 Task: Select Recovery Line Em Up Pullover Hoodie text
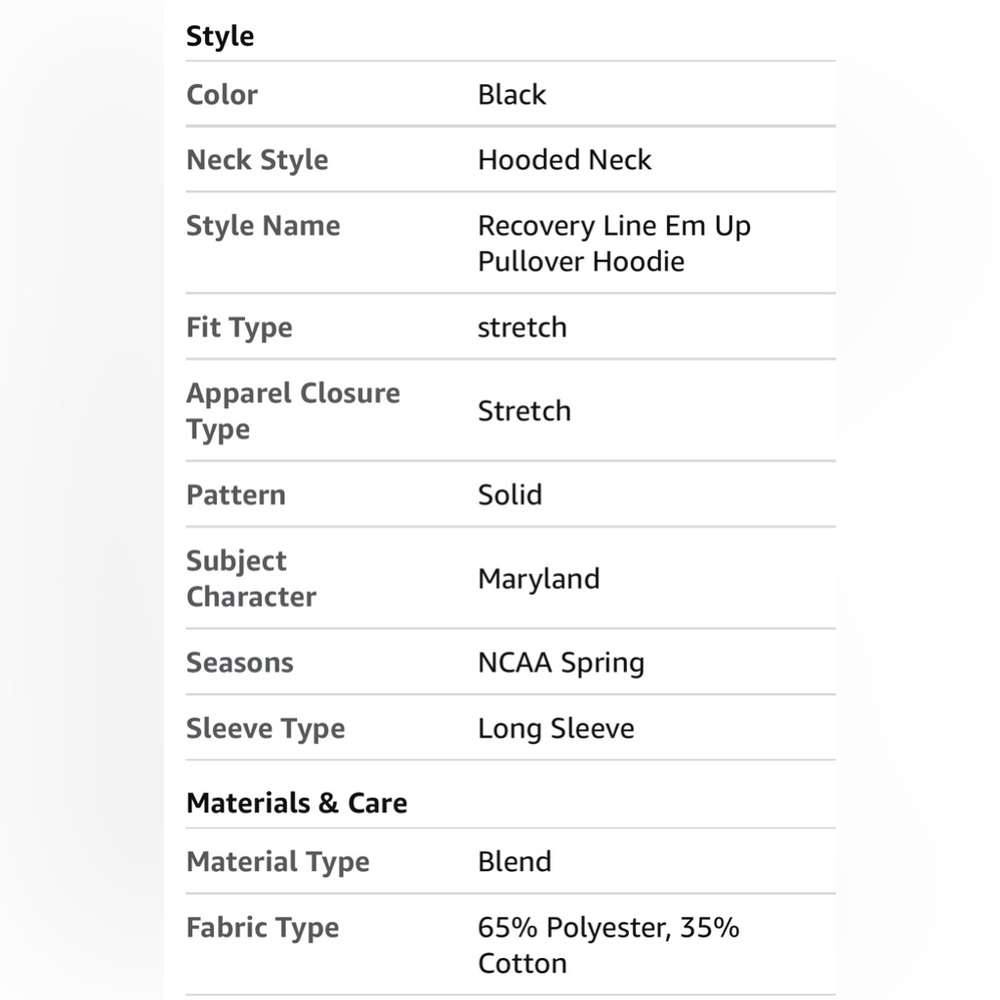[x=615, y=244]
